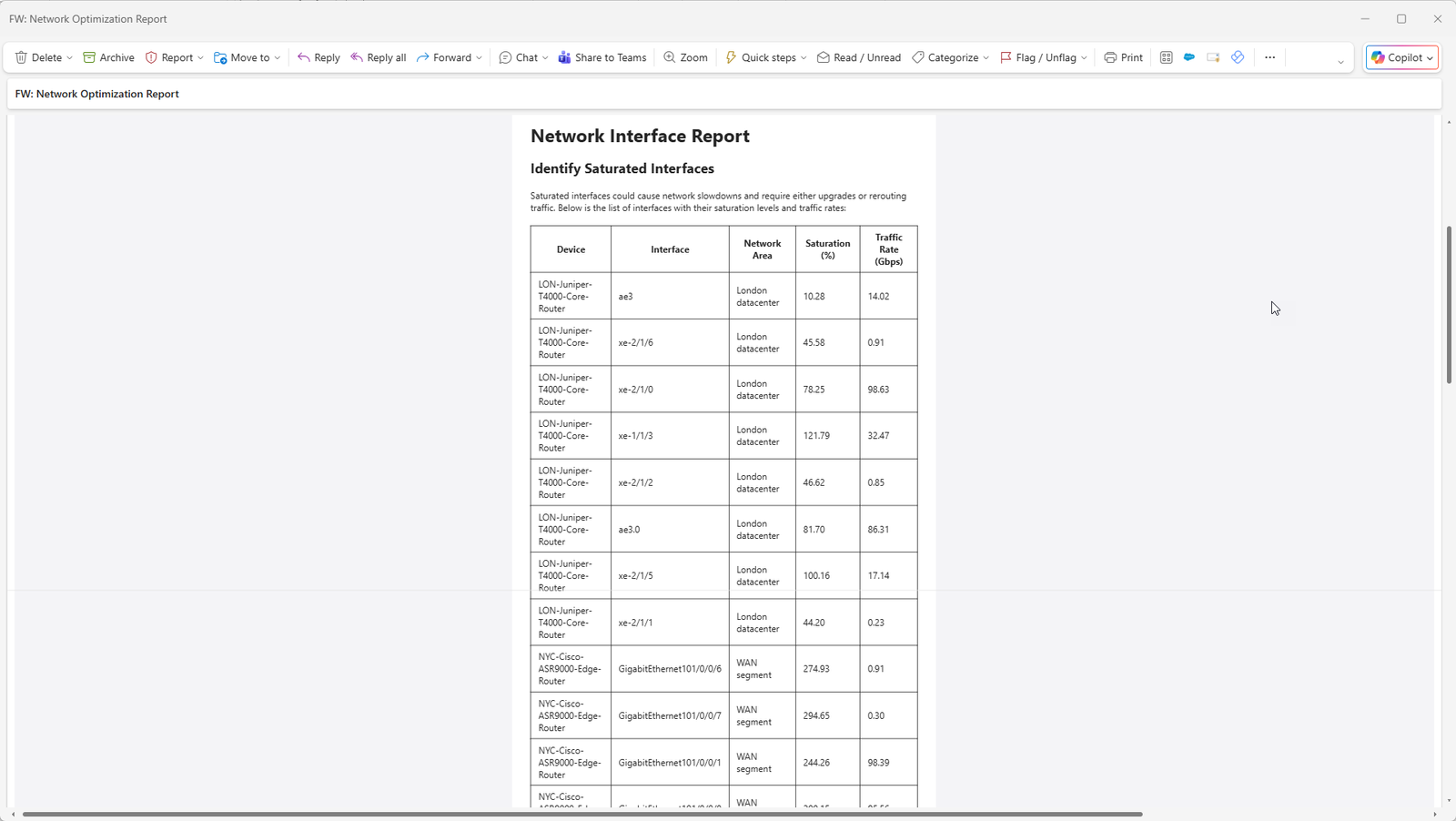Expand the Flag / Unflag dropdown arrow
The width and height of the screenshot is (1456, 821).
pyautogui.click(x=1084, y=57)
